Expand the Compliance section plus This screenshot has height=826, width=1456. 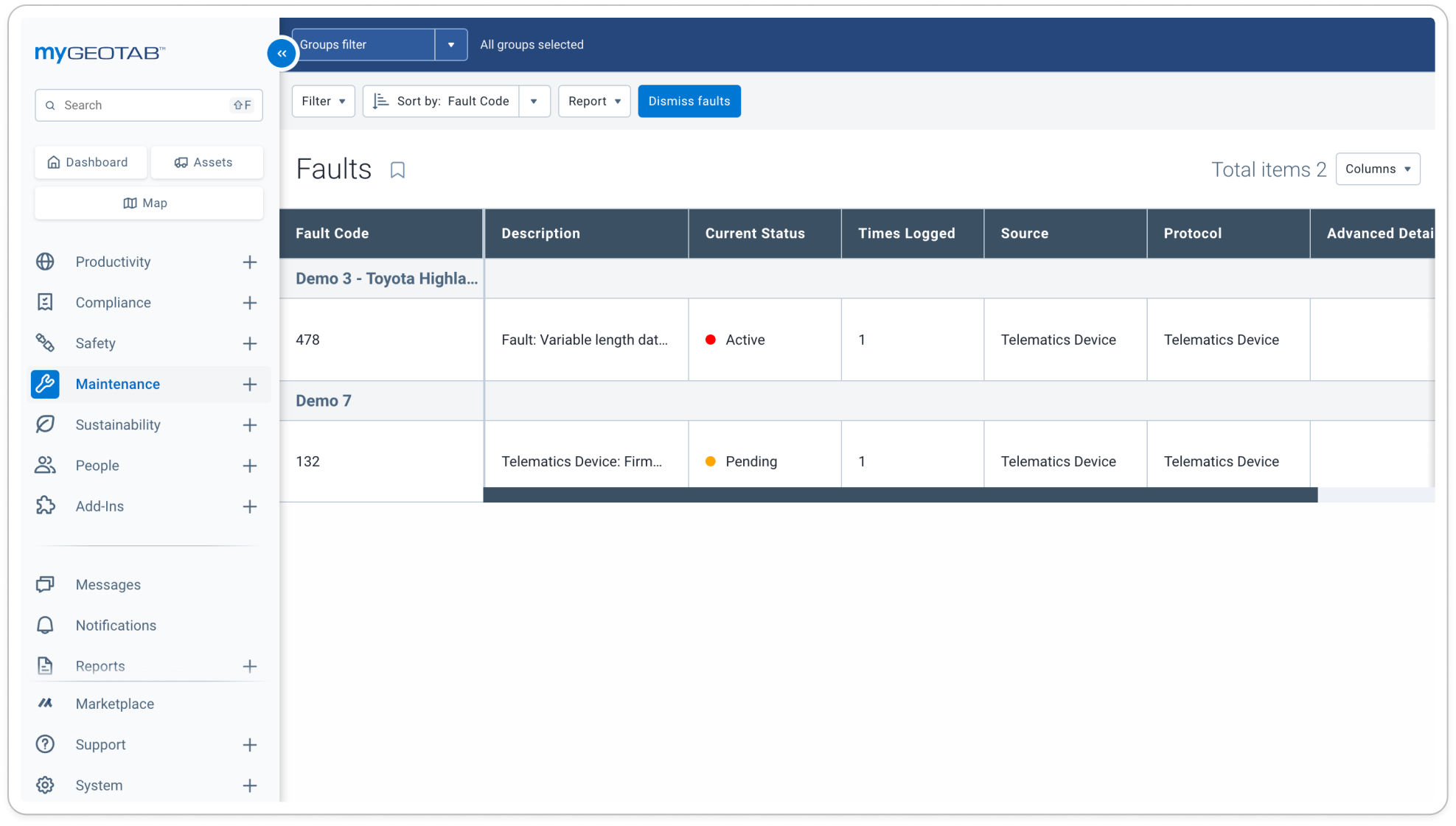tap(250, 303)
